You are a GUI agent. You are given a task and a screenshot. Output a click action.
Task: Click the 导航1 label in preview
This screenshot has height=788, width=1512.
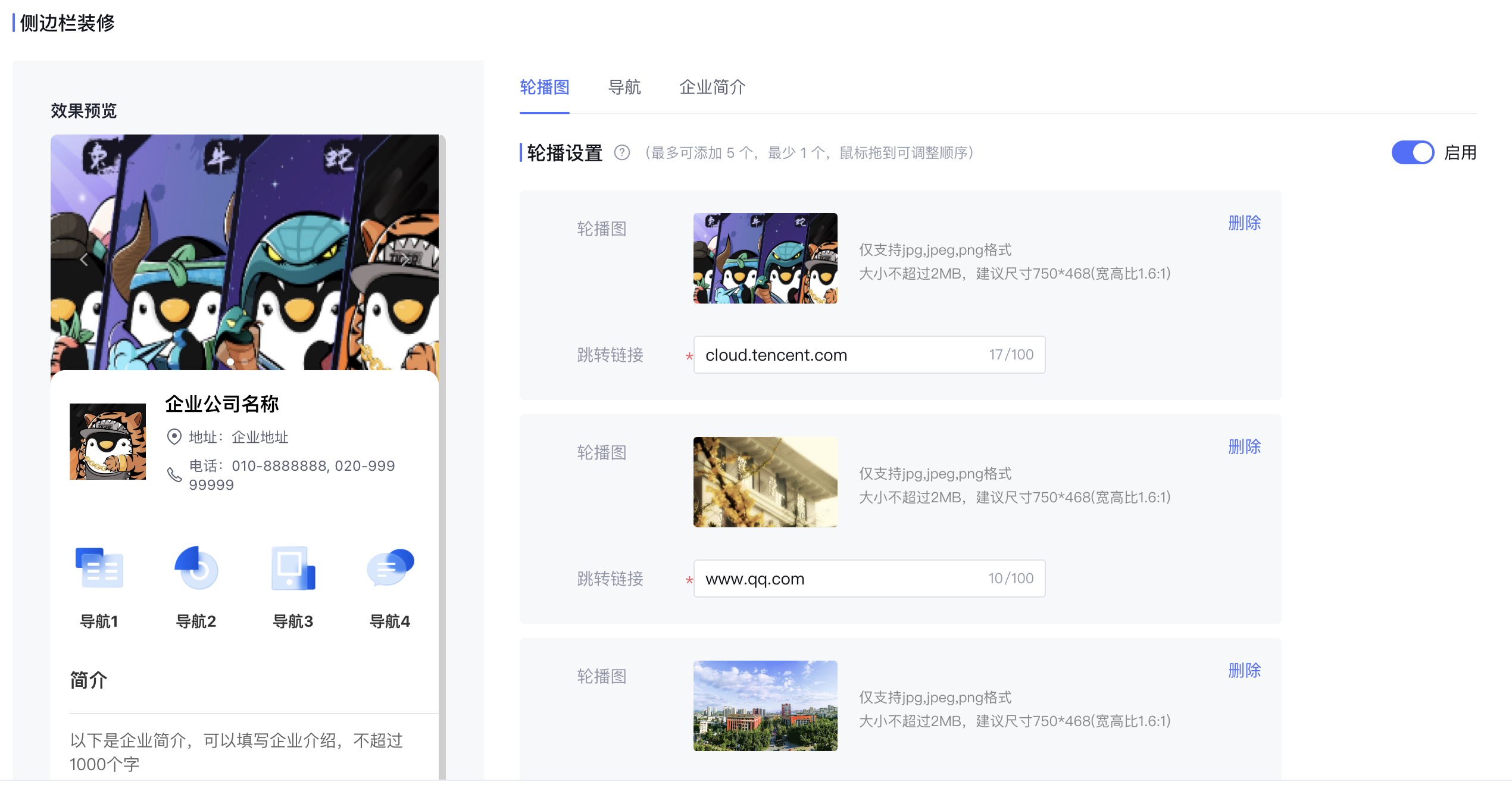[99, 621]
